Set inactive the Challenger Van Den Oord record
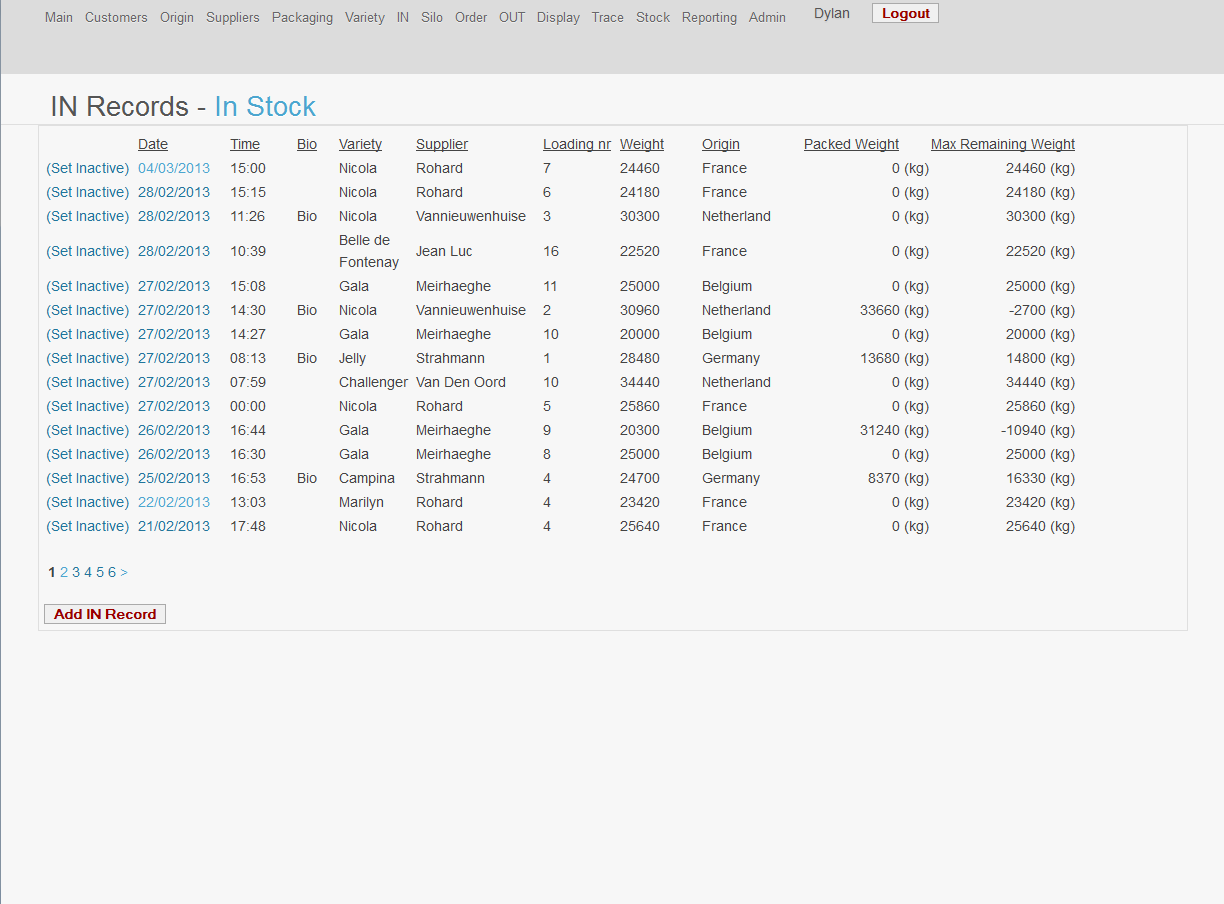Image resolution: width=1224 pixels, height=904 pixels. tap(88, 382)
